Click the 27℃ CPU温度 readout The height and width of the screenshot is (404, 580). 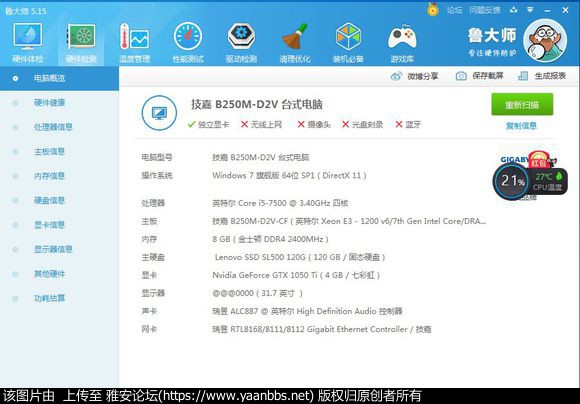point(548,181)
